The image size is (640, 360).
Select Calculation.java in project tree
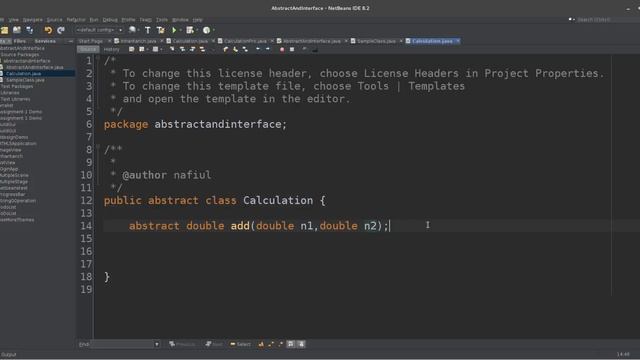23,73
